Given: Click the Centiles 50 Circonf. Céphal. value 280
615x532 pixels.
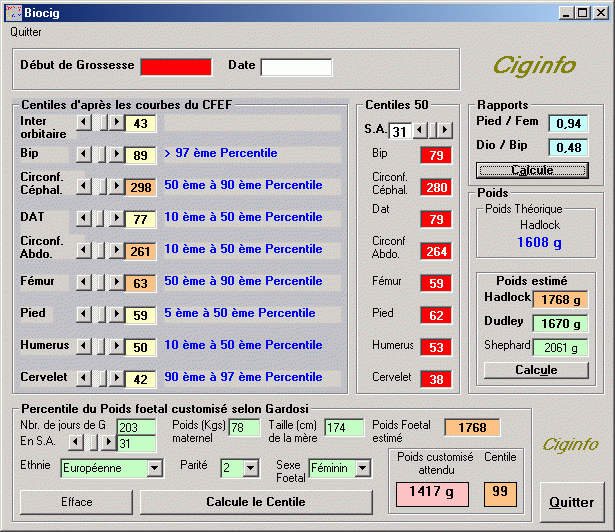Looking at the screenshot, I should [x=436, y=188].
